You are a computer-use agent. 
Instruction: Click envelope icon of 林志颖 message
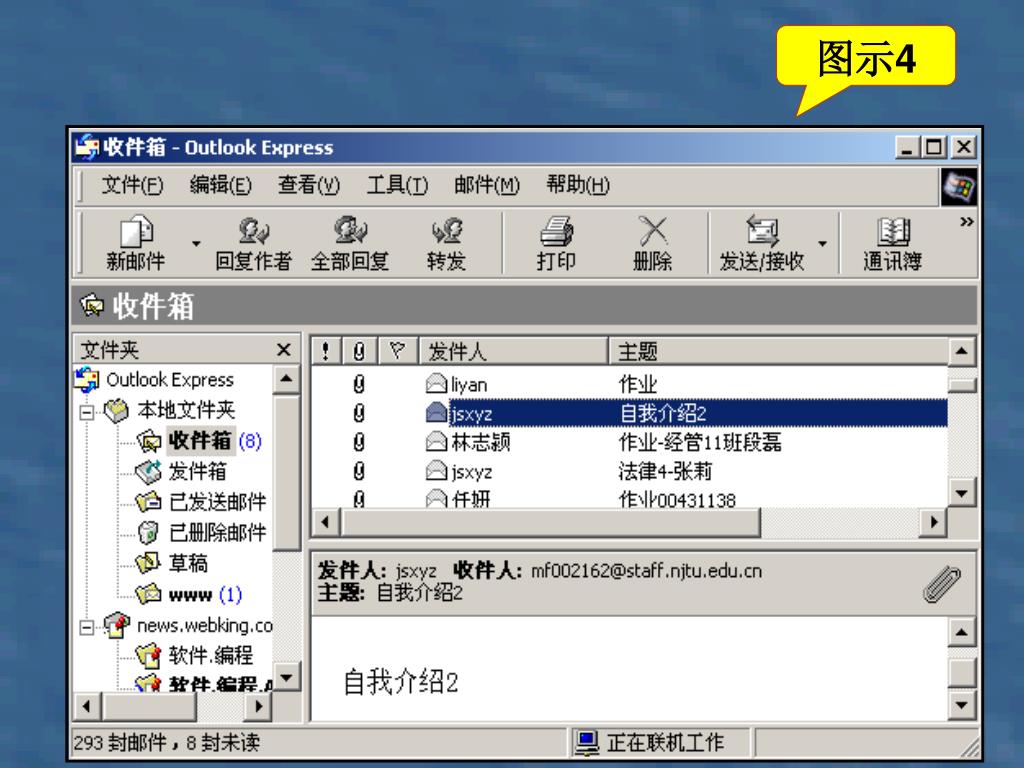coord(436,442)
